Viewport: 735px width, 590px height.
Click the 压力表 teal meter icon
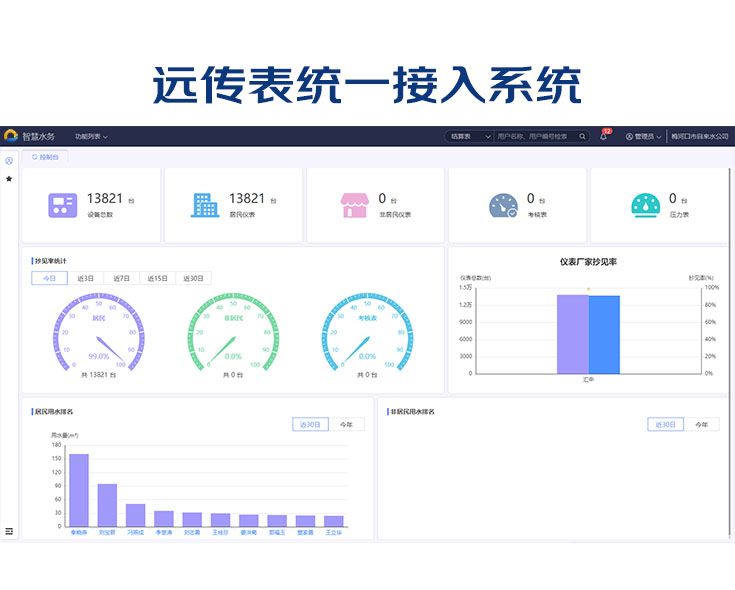coord(645,205)
